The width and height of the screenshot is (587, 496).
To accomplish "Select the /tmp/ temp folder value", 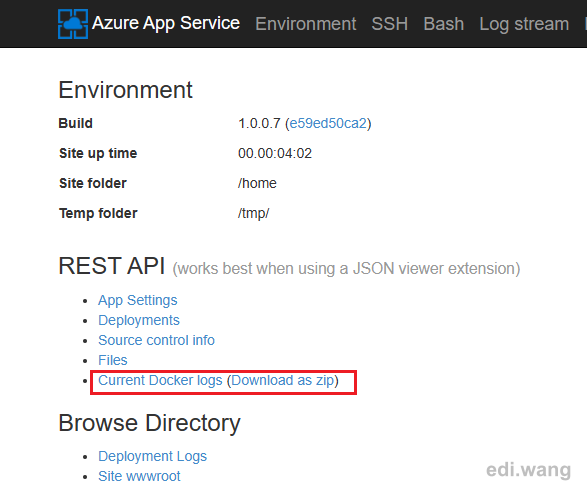I will 253,213.
